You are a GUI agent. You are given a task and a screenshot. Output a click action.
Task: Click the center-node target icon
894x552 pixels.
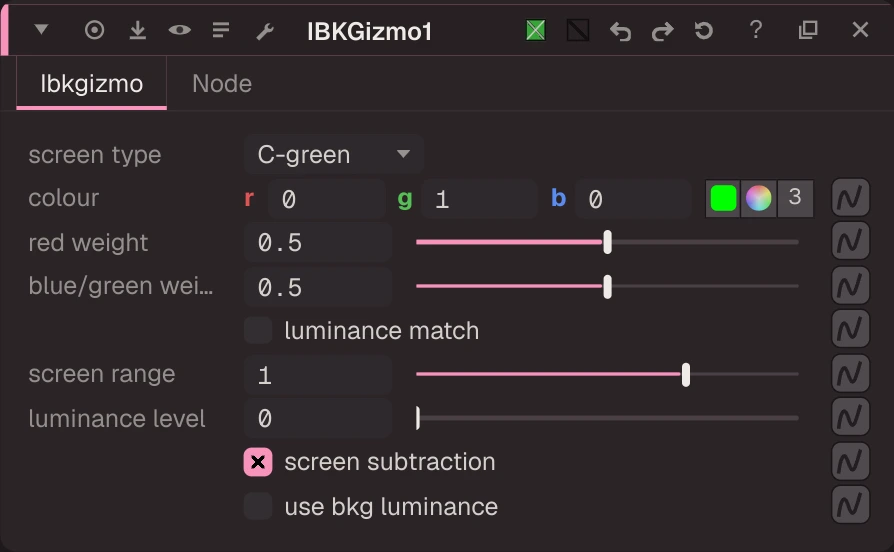[x=95, y=30]
